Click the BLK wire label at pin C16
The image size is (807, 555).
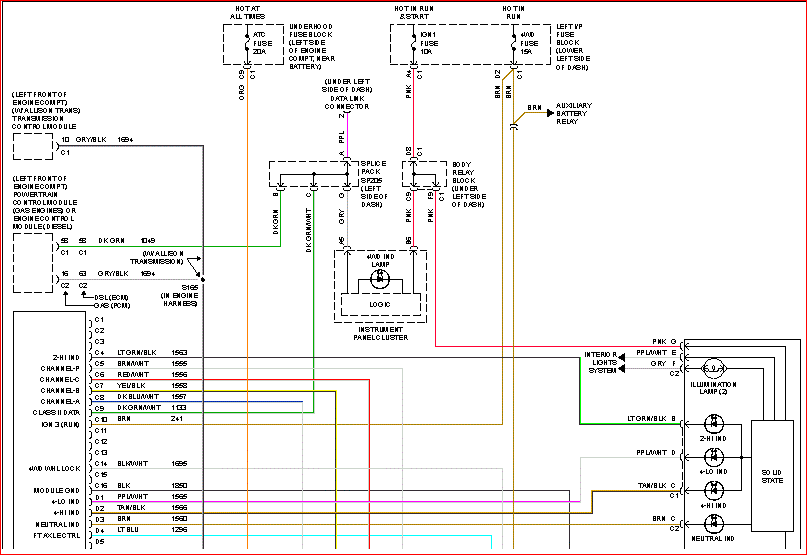click(124, 485)
